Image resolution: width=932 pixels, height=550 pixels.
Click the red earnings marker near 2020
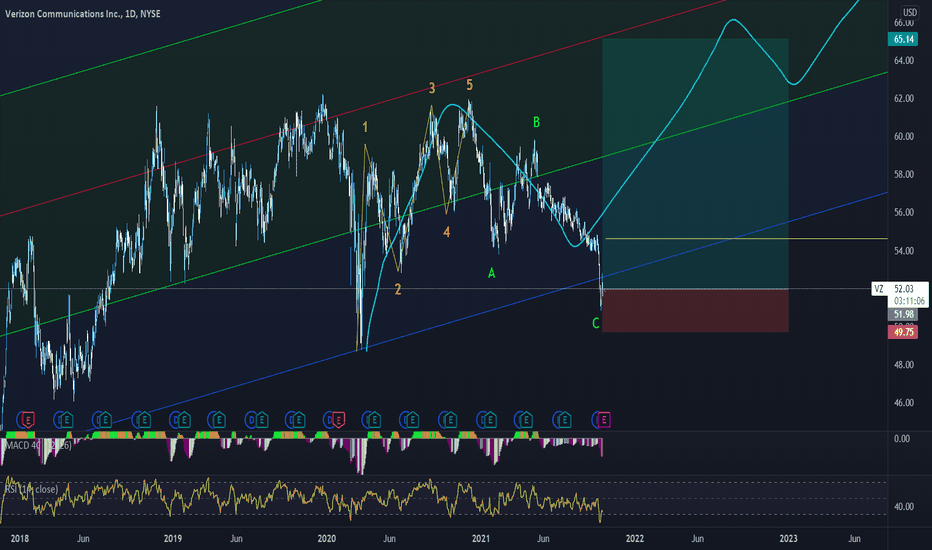(x=338, y=420)
